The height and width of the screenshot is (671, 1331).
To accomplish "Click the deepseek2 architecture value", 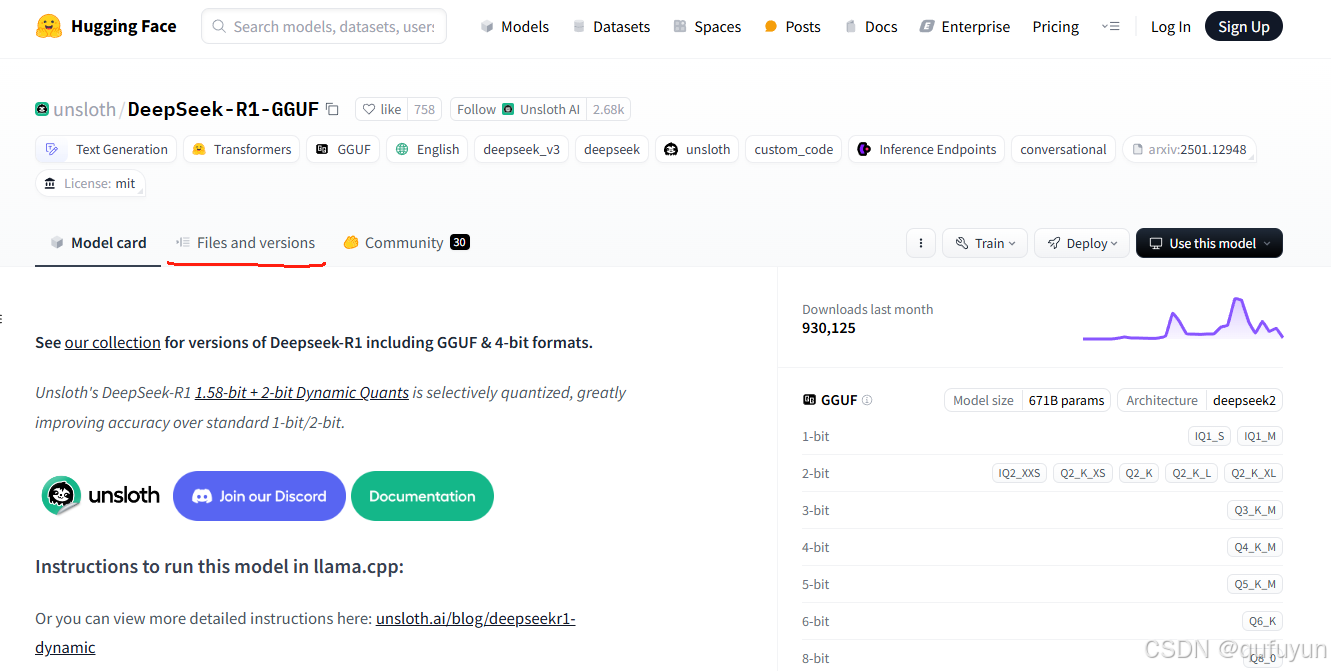I will coord(1244,400).
